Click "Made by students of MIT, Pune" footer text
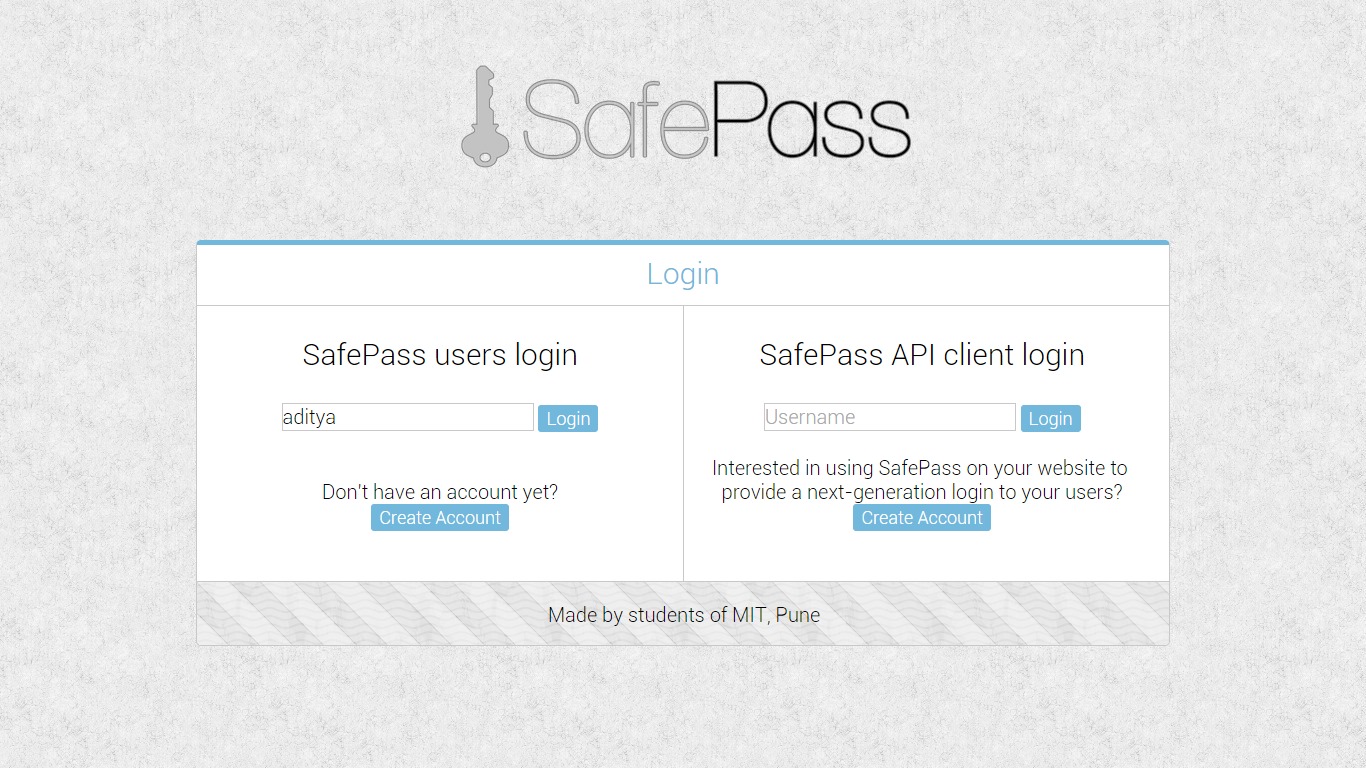1366x768 pixels. 683,615
